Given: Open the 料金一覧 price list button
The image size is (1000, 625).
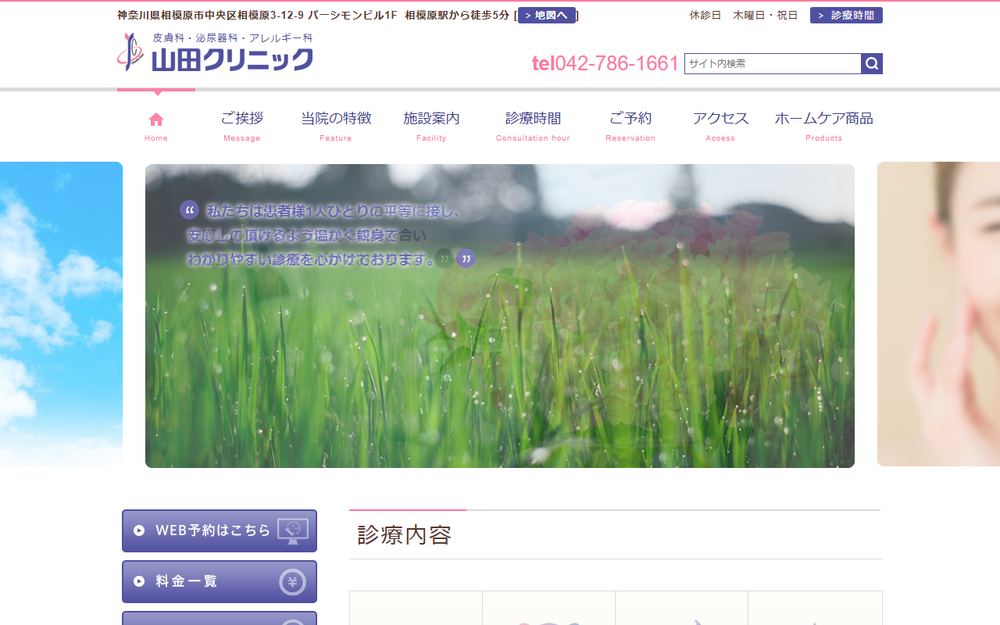Looking at the screenshot, I should point(219,582).
